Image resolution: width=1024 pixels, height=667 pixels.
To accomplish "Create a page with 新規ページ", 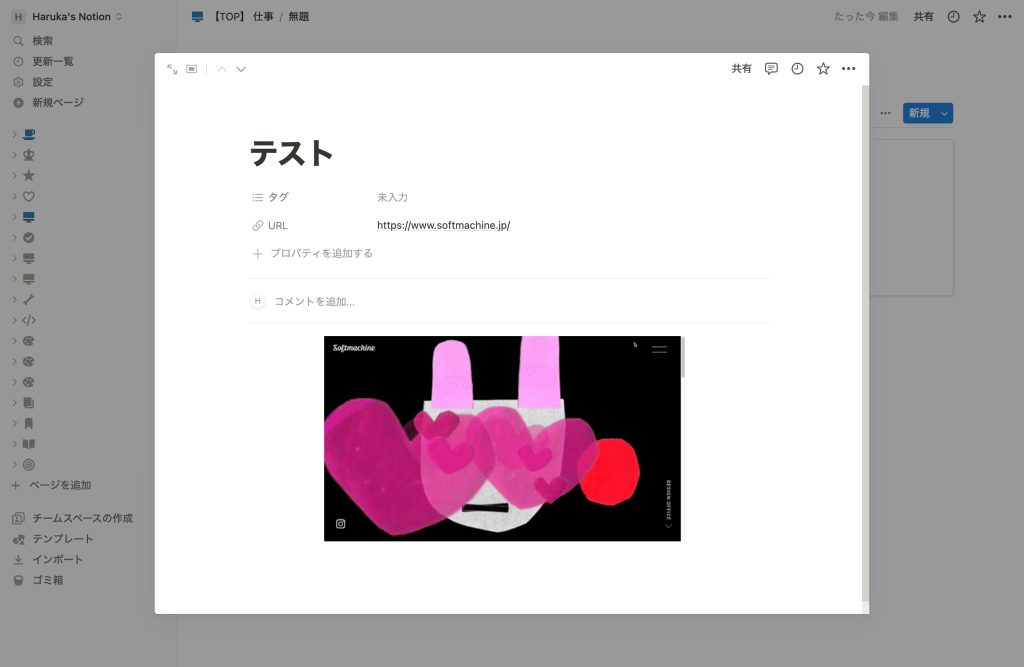I will [x=48, y=103].
